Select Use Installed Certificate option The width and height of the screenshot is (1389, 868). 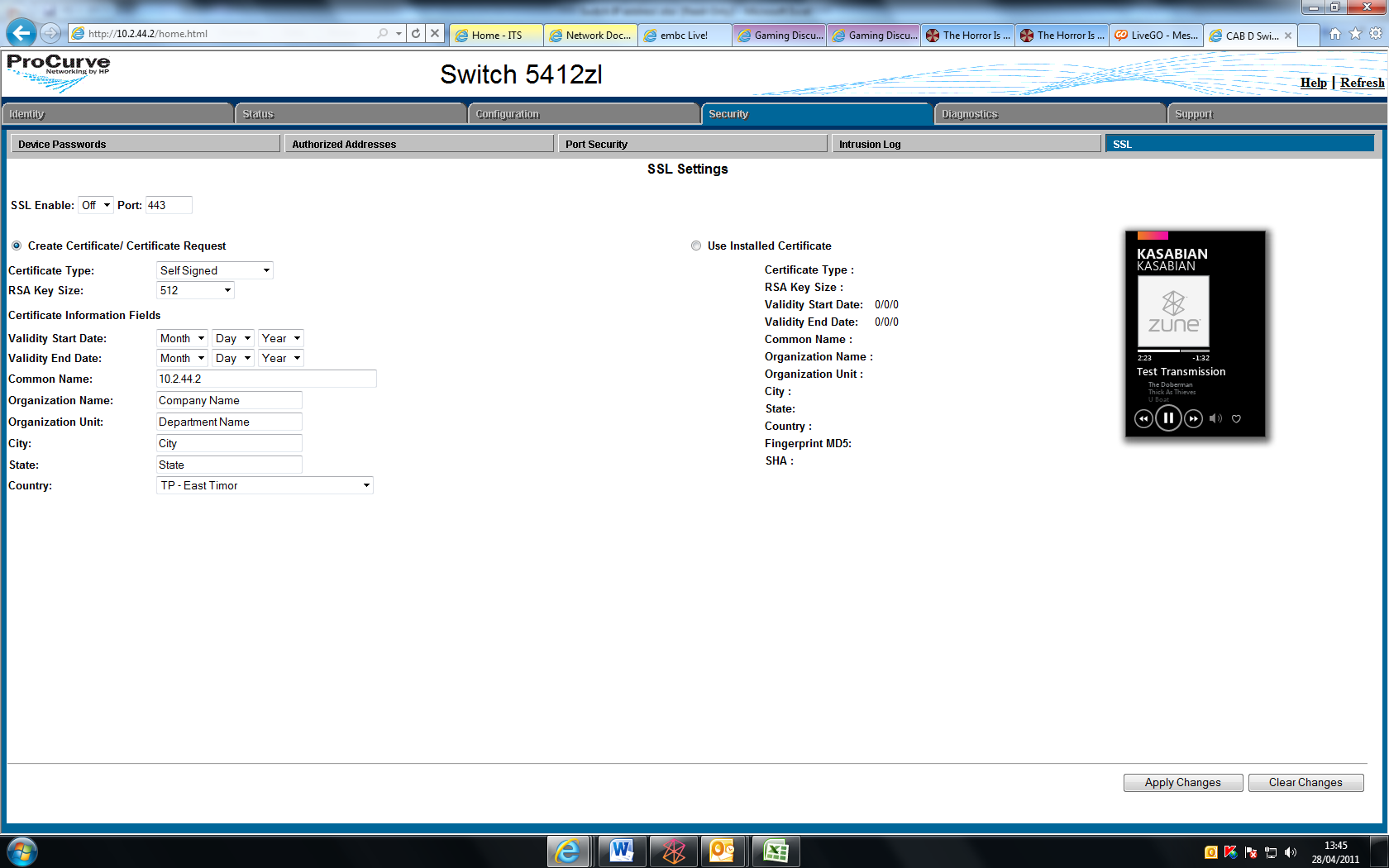click(x=696, y=246)
